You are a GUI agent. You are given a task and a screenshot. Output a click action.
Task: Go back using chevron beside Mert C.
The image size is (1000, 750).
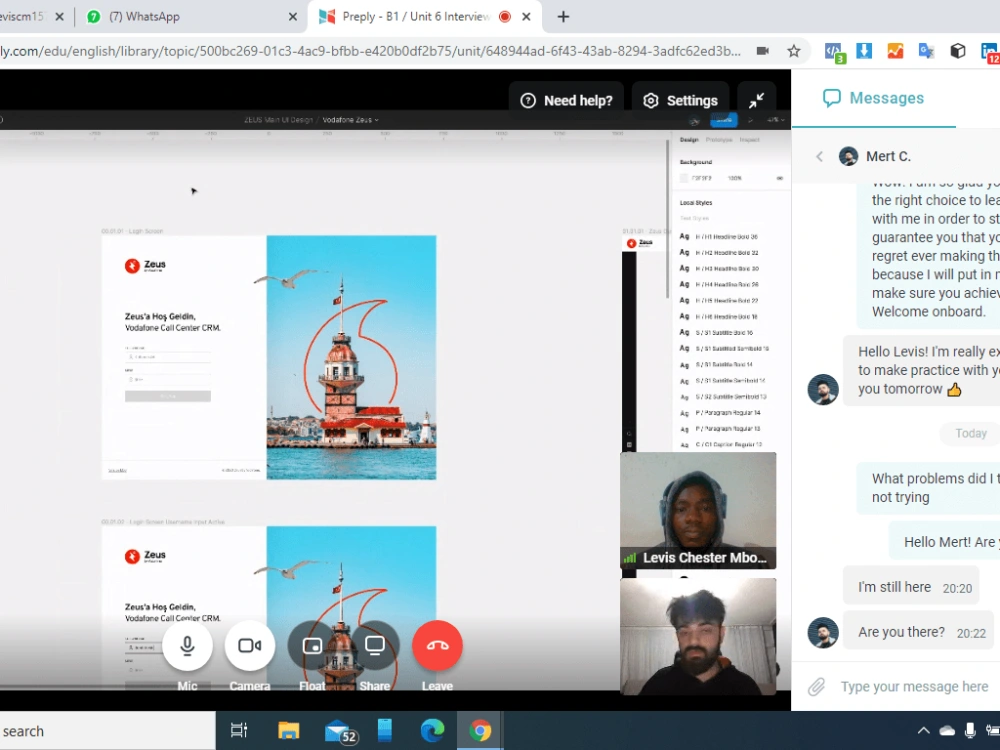click(x=820, y=156)
